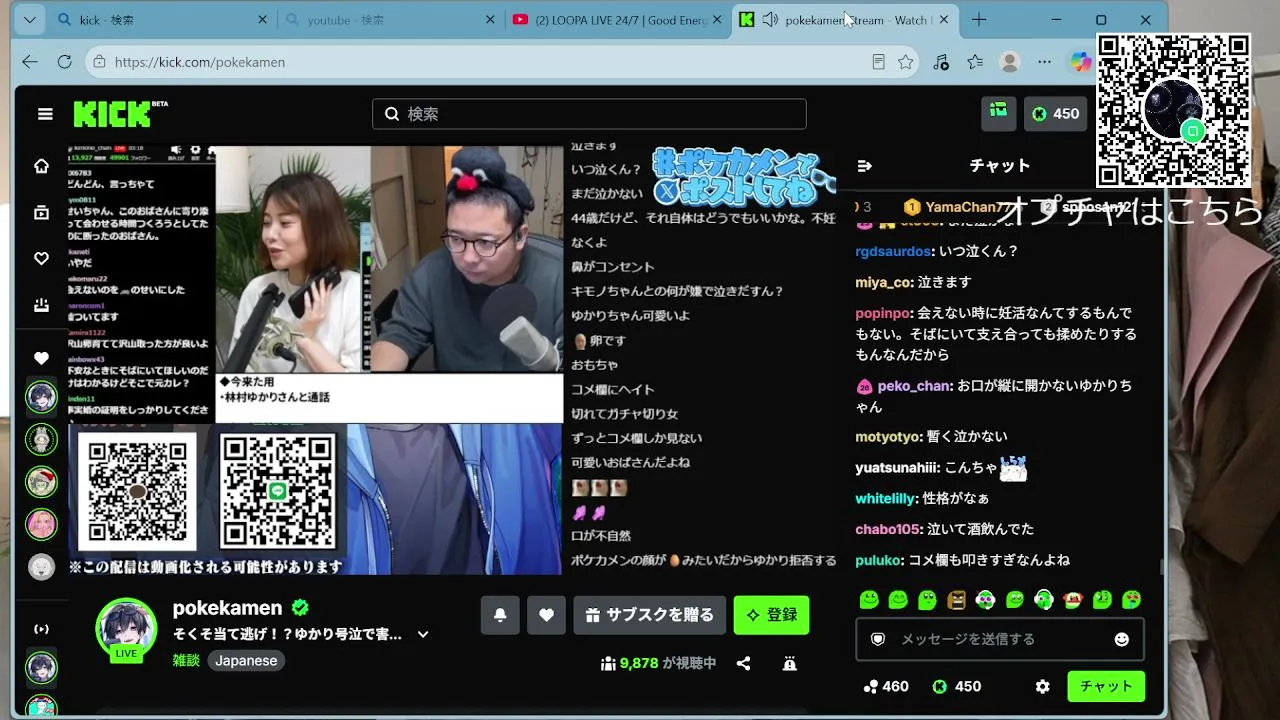
Task: Insert the last emote in quick row
Action: pyautogui.click(x=1131, y=600)
